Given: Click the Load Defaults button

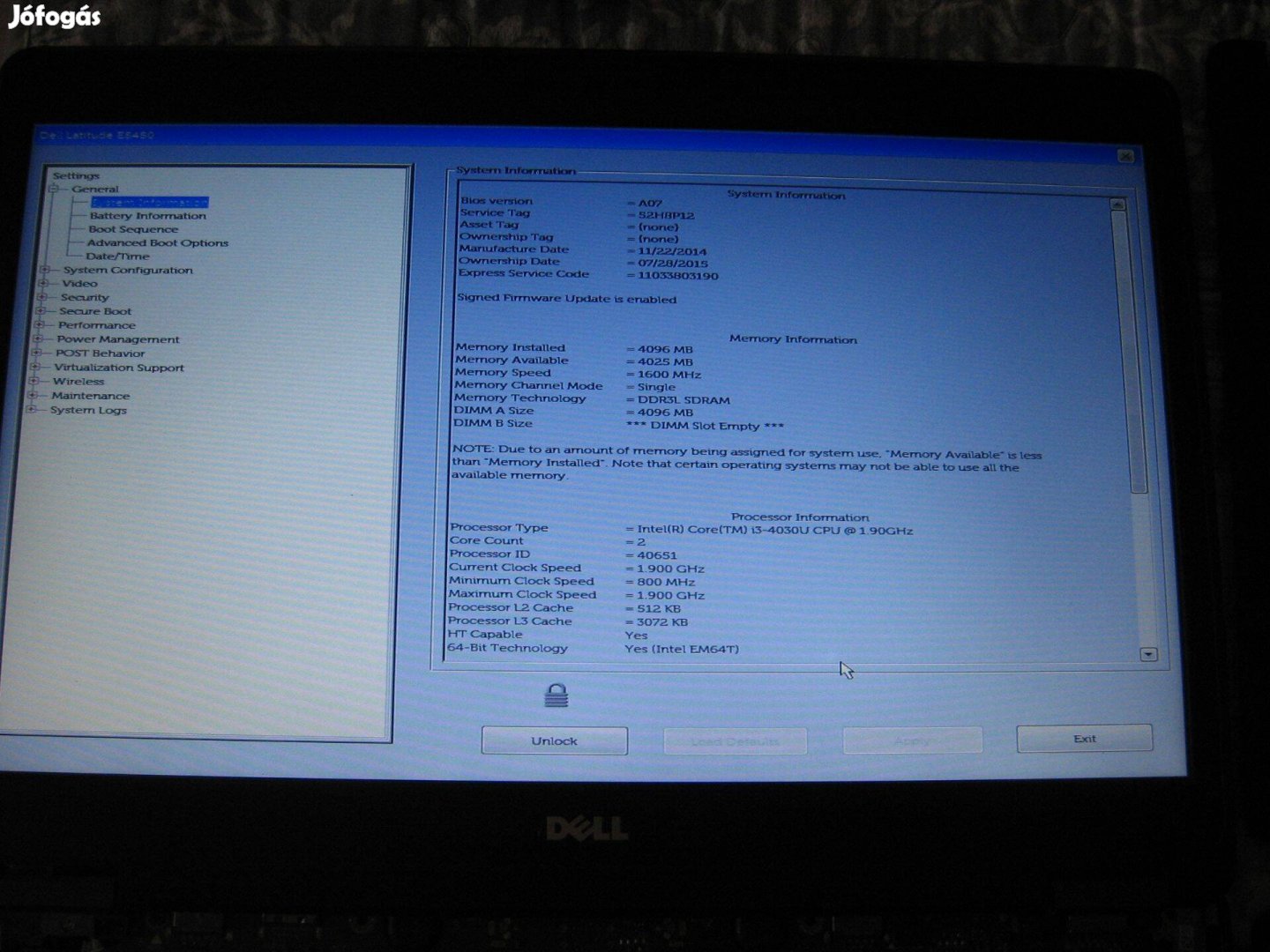Looking at the screenshot, I should (735, 740).
